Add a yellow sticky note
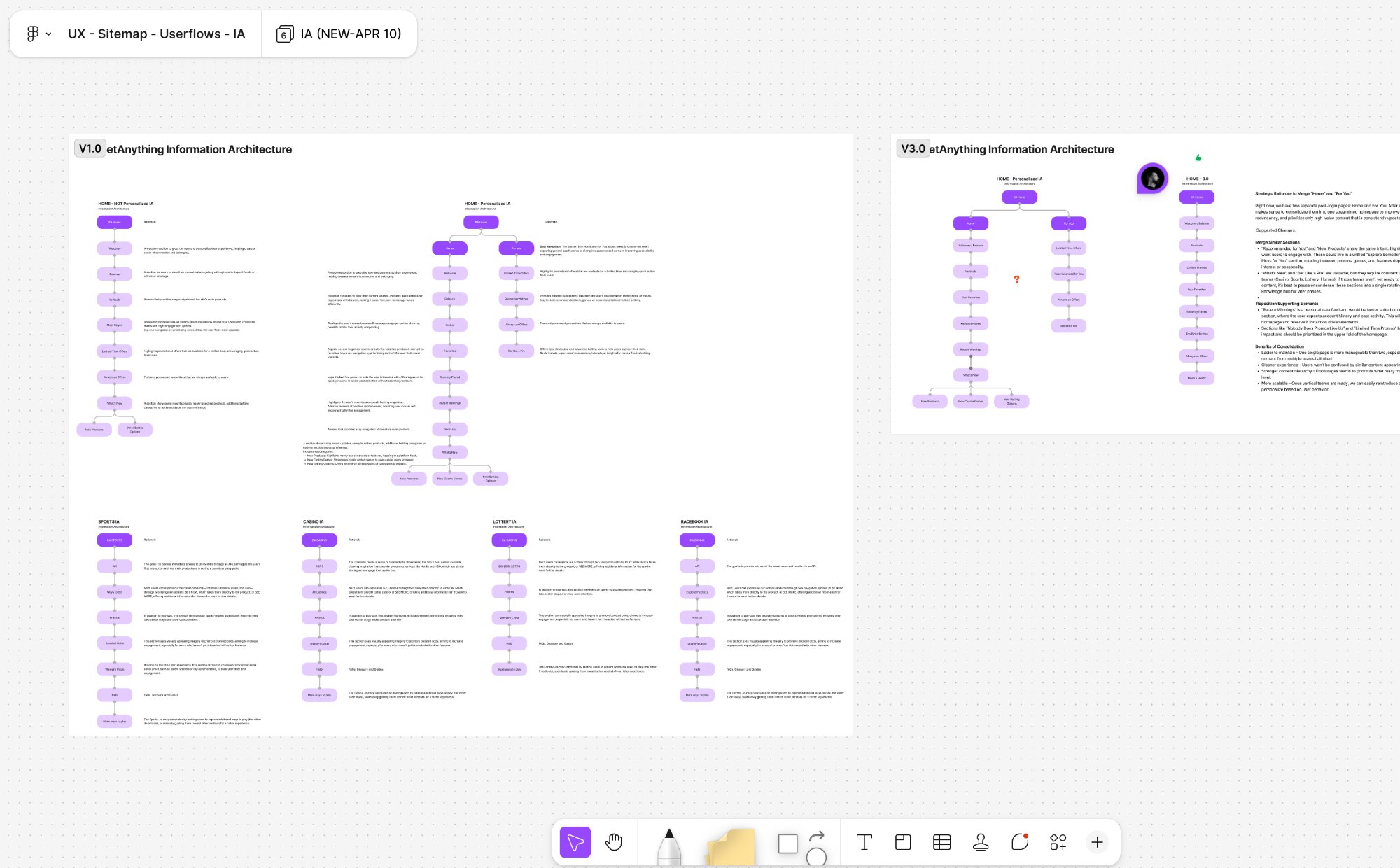This screenshot has width=1400, height=868. click(x=731, y=846)
